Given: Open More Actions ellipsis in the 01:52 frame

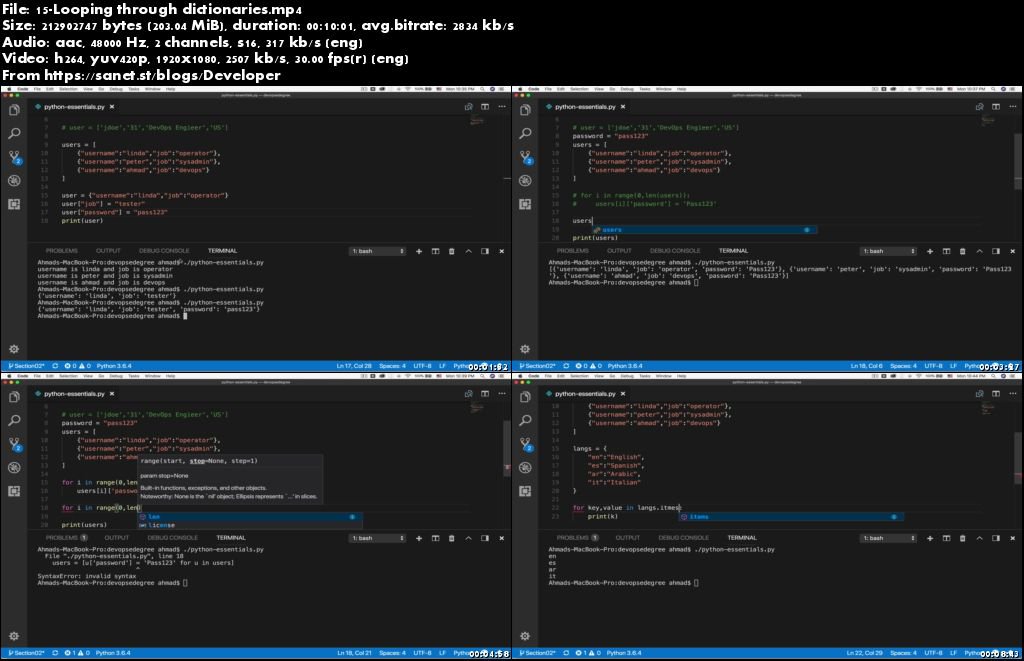Looking at the screenshot, I should [x=502, y=106].
